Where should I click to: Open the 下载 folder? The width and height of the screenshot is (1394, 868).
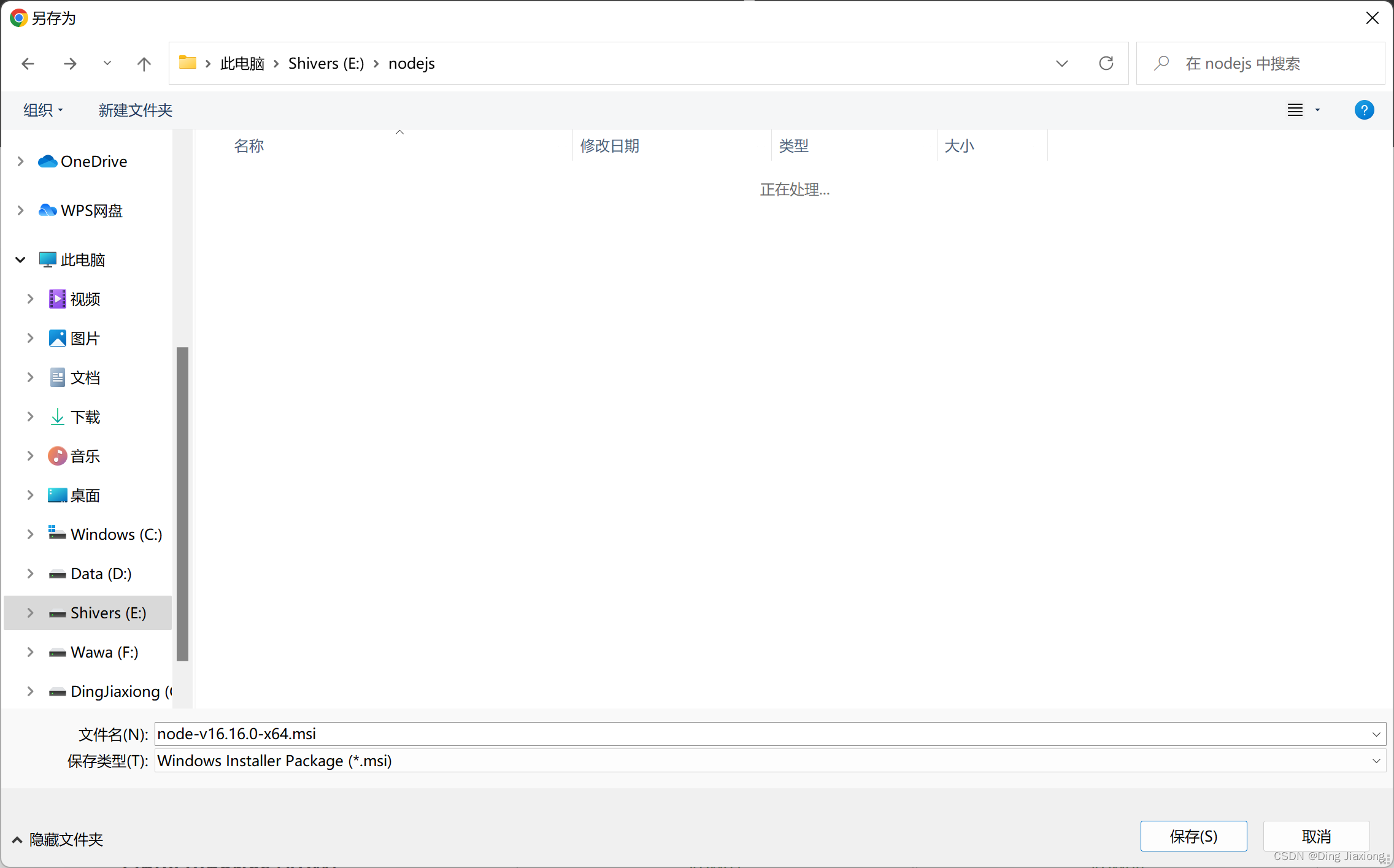85,417
